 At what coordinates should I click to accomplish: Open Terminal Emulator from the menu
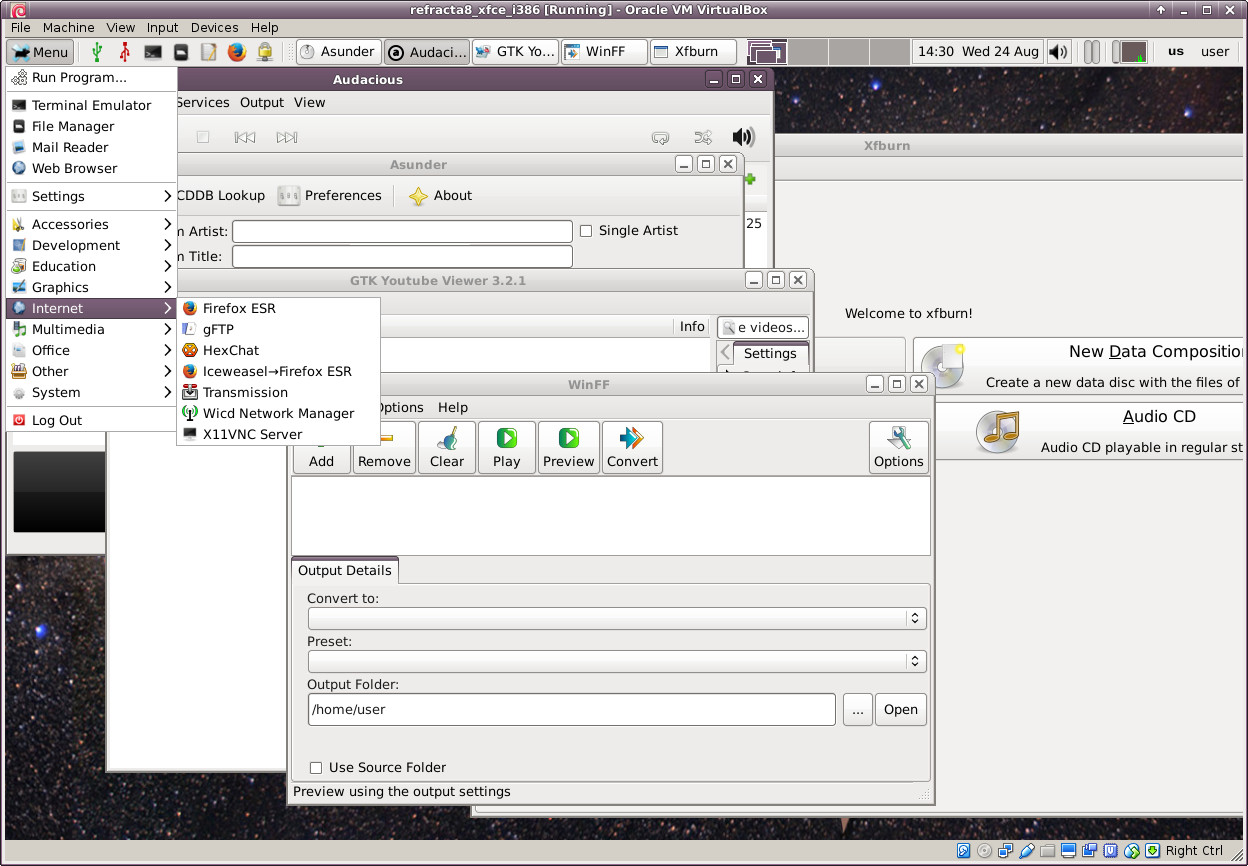pos(91,105)
